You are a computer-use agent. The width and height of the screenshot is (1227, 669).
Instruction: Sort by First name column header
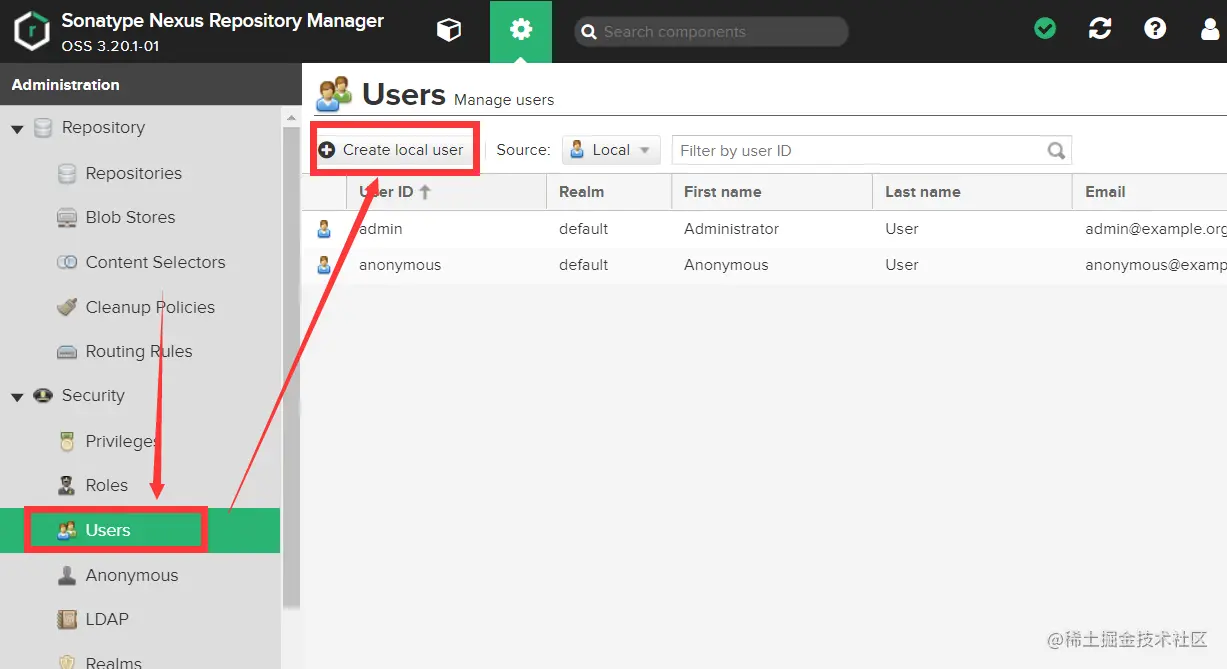pos(772,192)
